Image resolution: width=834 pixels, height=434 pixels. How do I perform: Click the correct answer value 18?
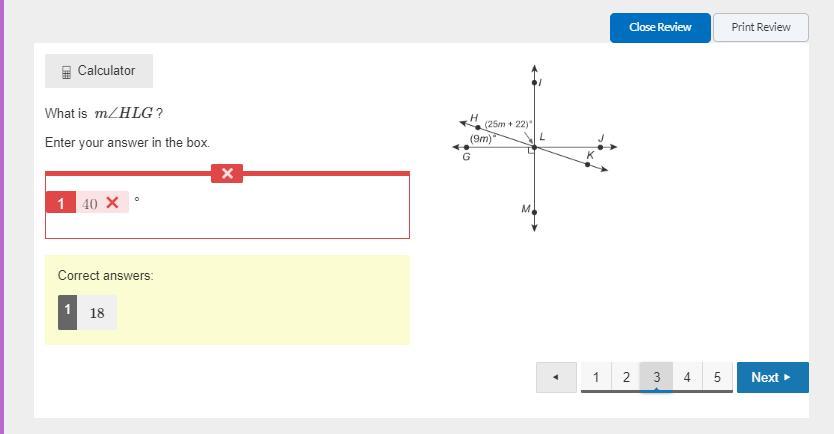97,313
